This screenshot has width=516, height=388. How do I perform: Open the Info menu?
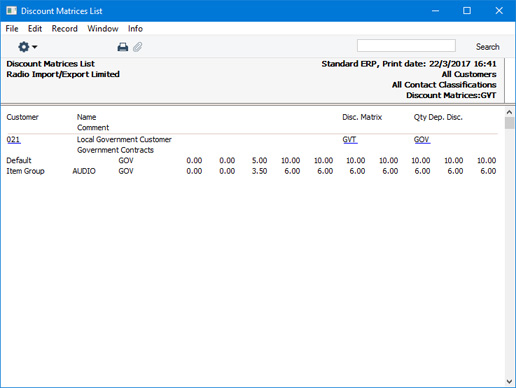point(135,29)
